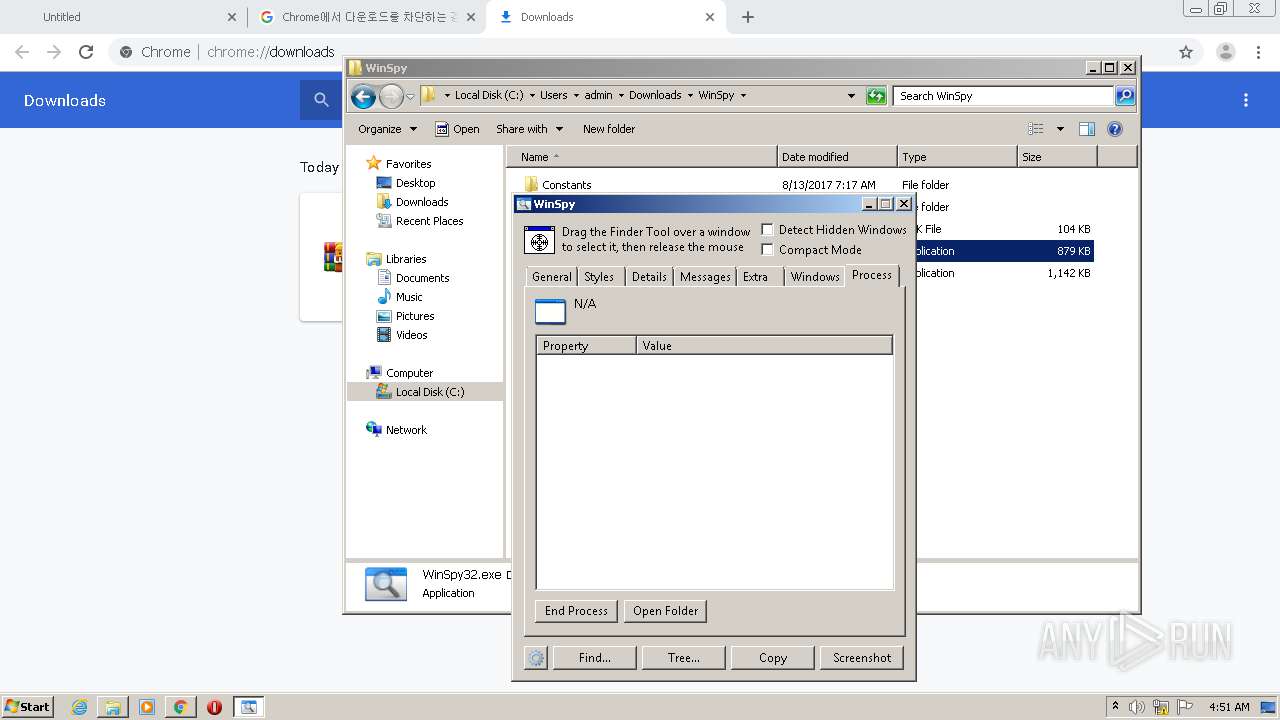Switch to the Messages tab

coord(705,277)
